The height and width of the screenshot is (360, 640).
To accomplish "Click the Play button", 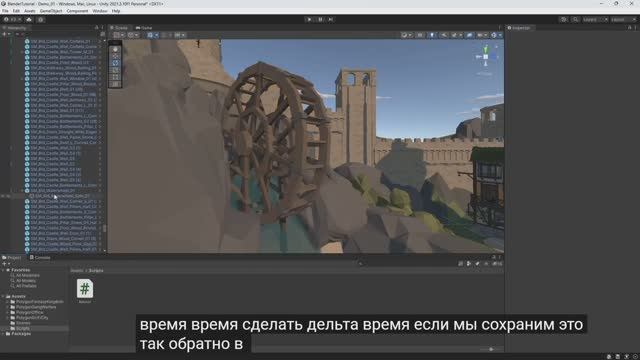I will click(x=309, y=19).
